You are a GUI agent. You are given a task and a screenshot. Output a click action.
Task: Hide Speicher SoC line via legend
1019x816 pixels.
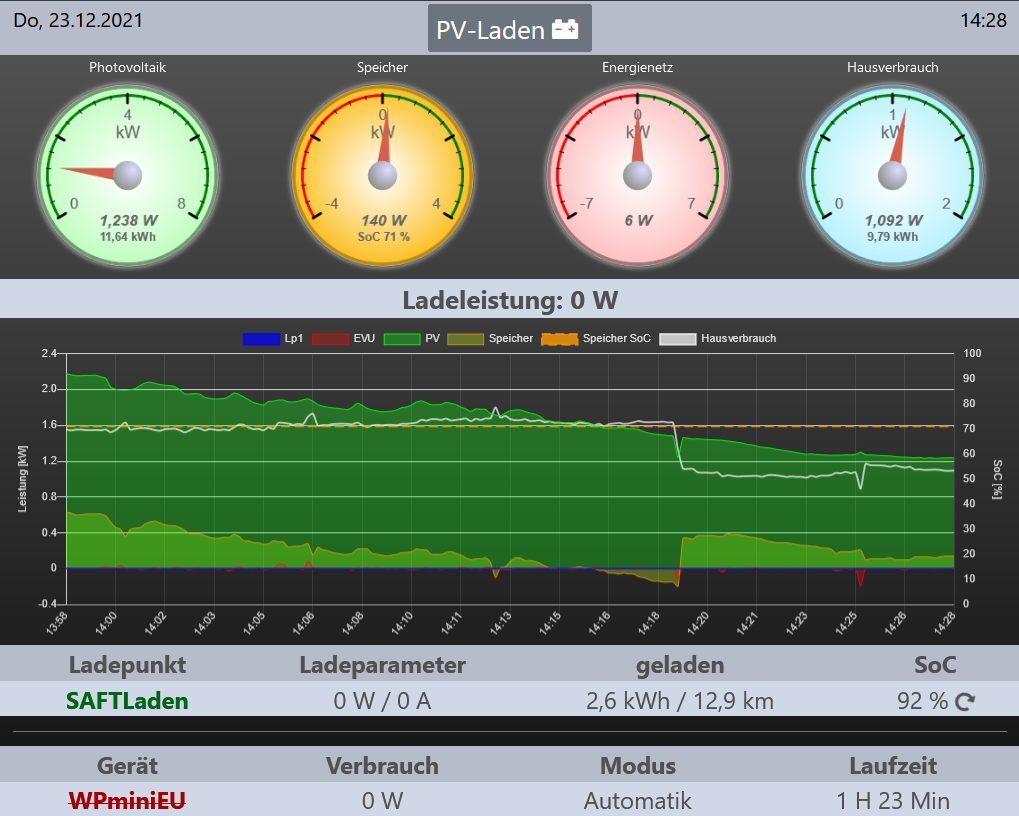click(596, 338)
